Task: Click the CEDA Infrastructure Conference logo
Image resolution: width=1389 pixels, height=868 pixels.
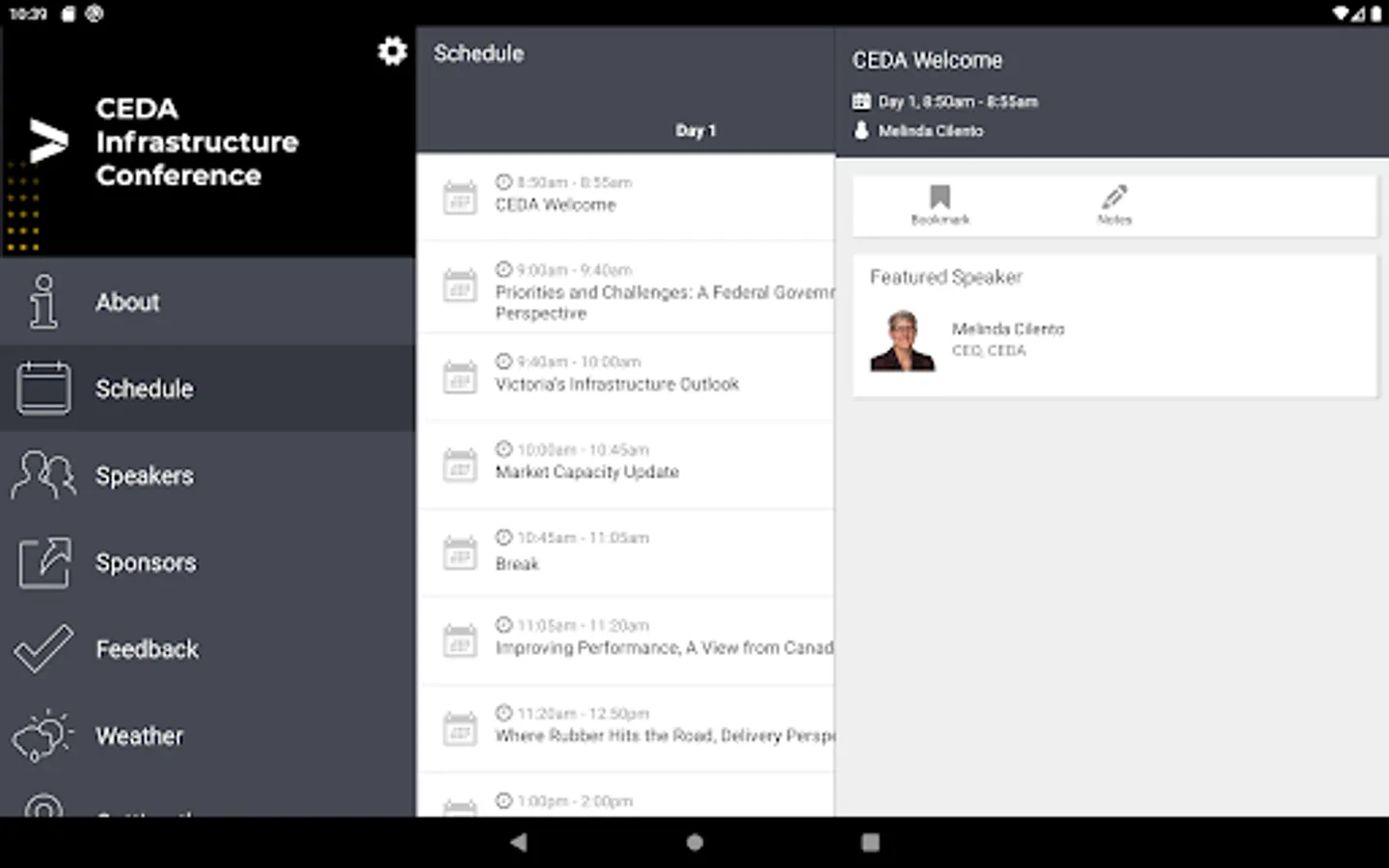Action: [x=48, y=142]
